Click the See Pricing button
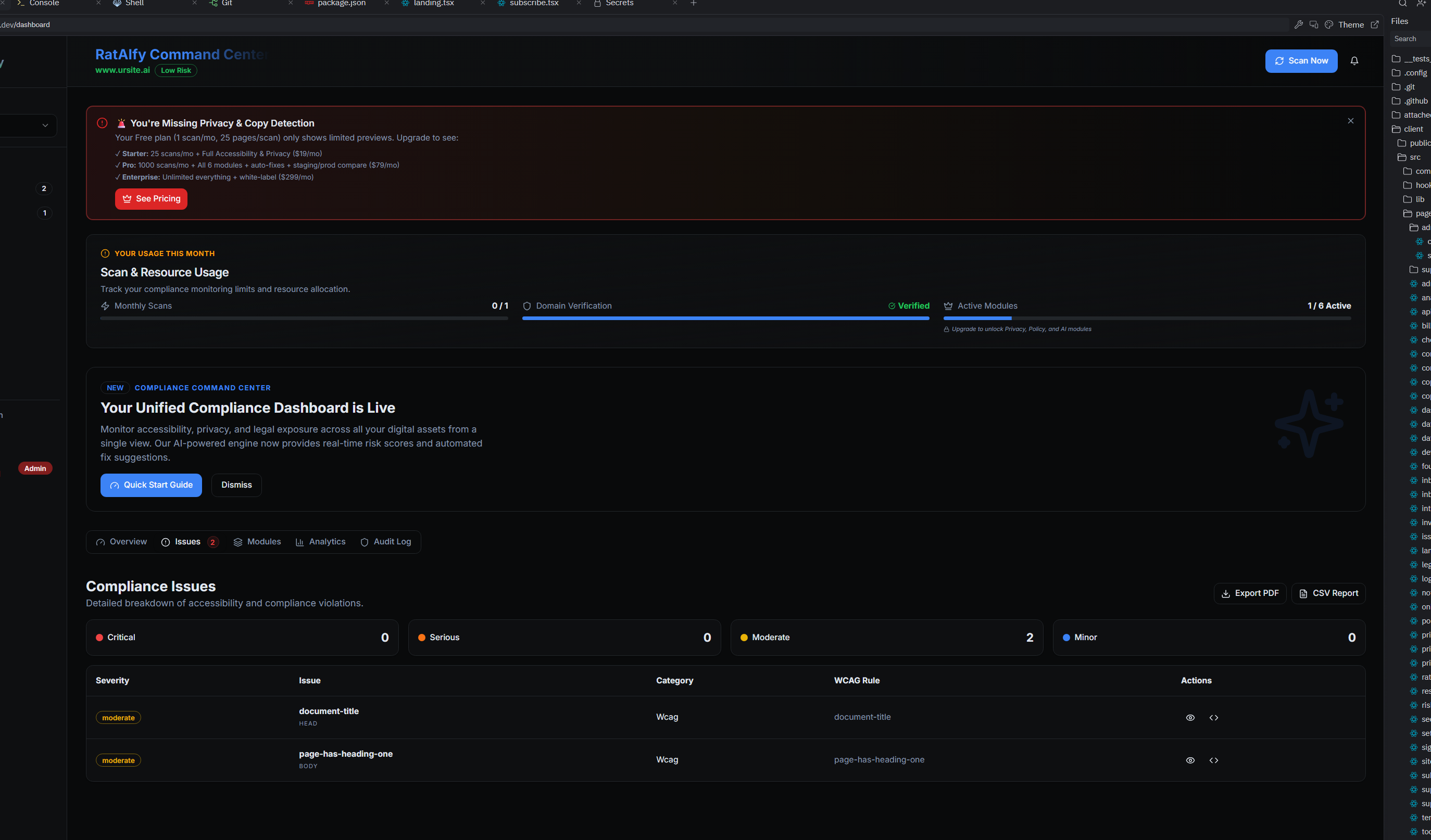1431x840 pixels. [x=151, y=199]
